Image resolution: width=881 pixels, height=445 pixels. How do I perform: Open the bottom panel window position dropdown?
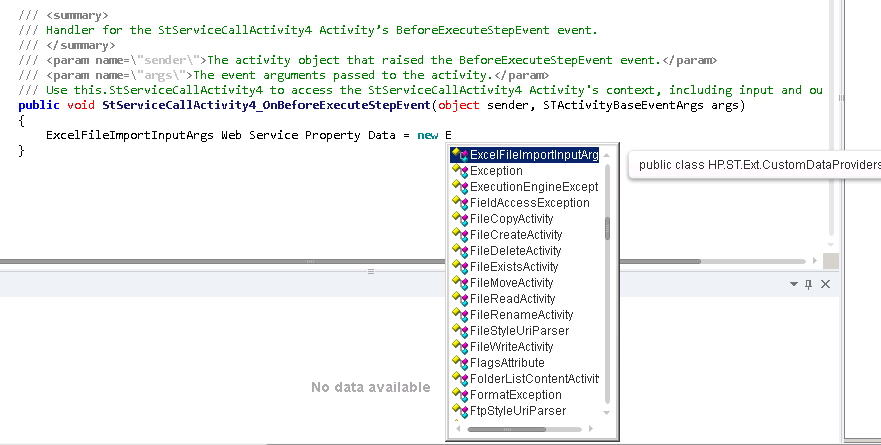[x=792, y=285]
